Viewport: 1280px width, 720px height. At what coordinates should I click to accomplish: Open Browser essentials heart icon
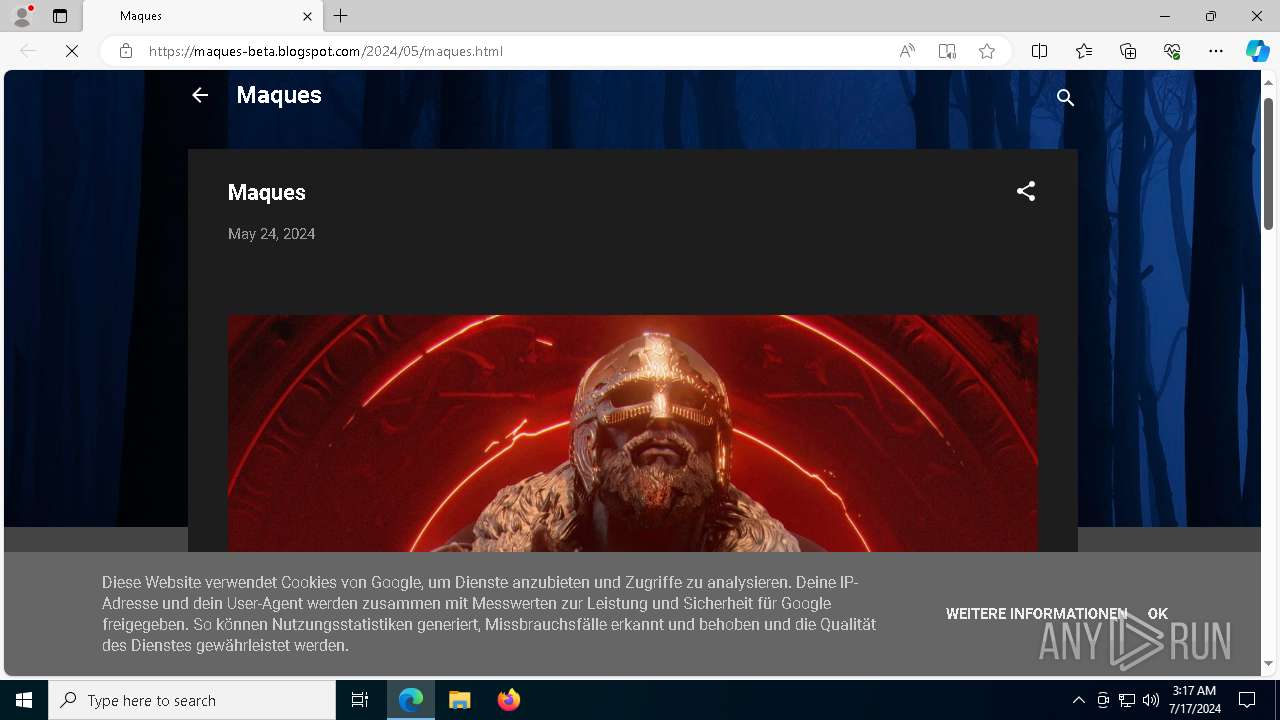tap(1172, 51)
